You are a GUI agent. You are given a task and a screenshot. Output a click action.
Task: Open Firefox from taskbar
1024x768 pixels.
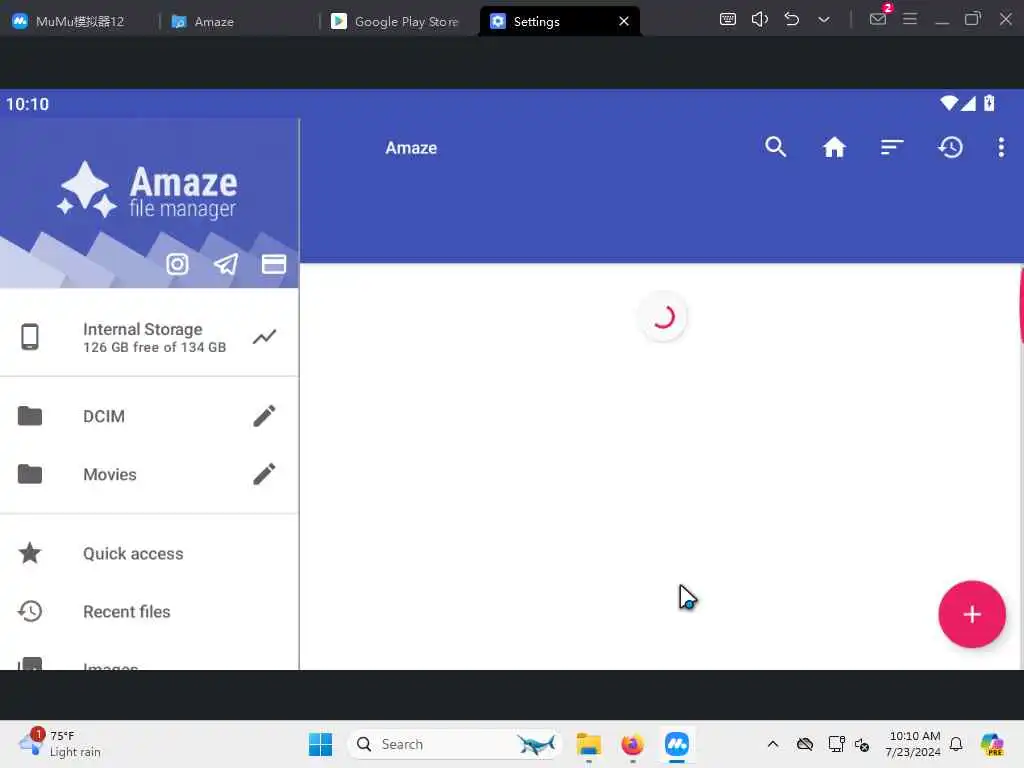(632, 744)
